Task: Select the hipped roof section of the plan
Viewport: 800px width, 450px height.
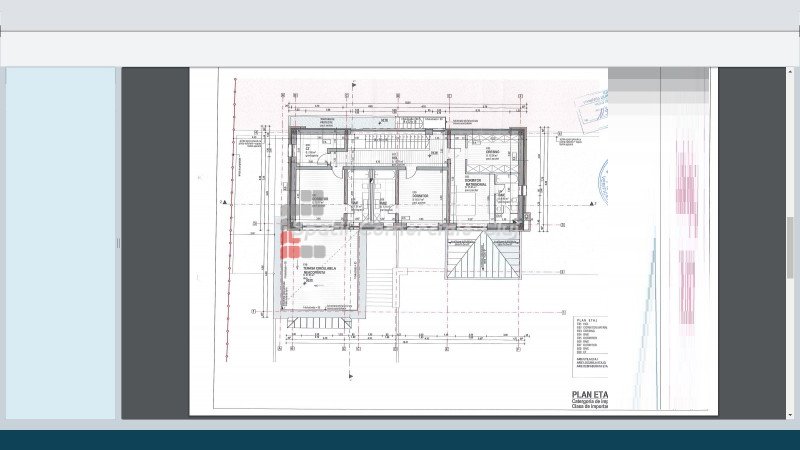Action: pyautogui.click(x=483, y=262)
